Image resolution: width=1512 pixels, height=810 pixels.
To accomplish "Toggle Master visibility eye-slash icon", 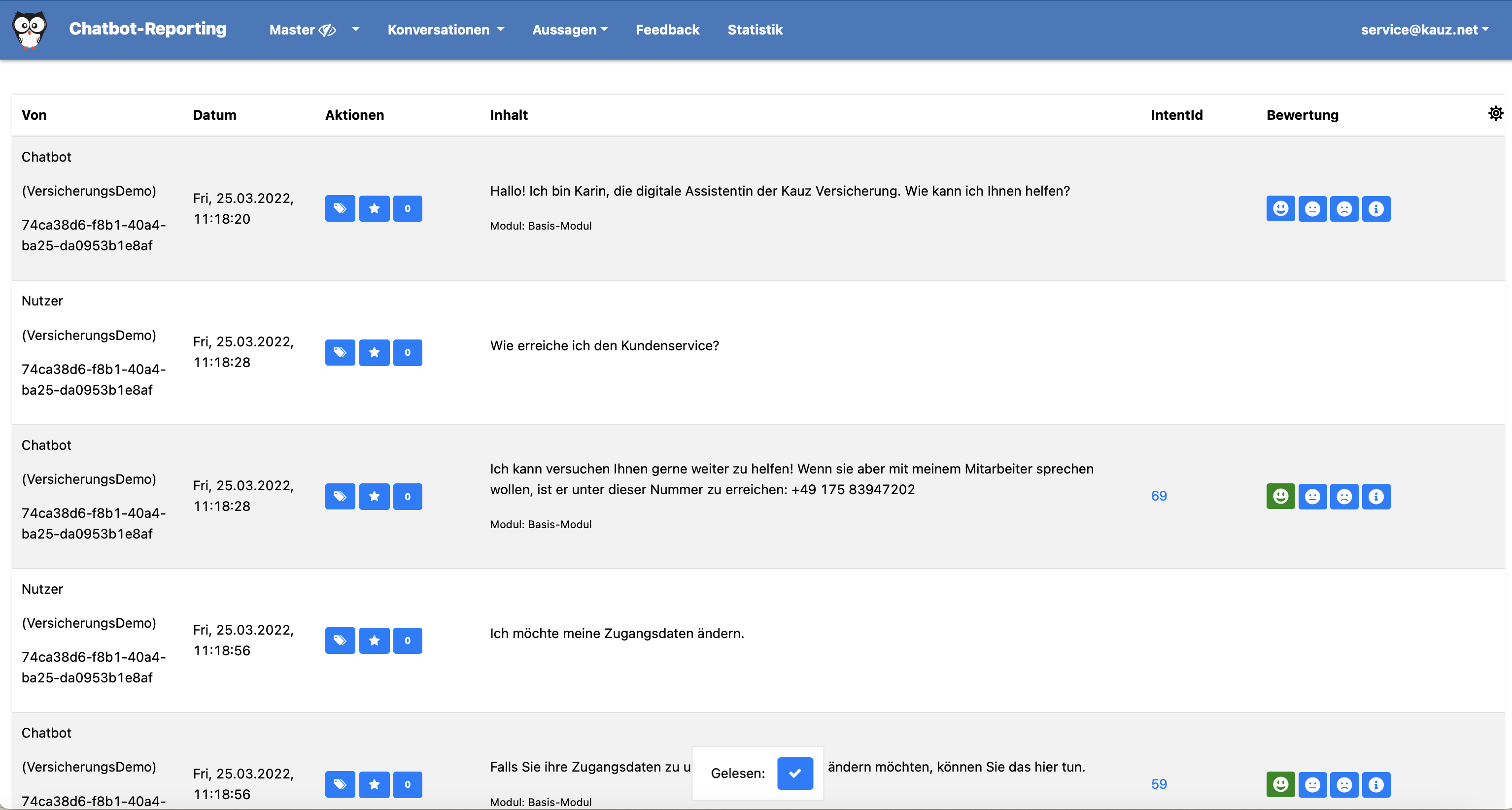I will pos(328,30).
